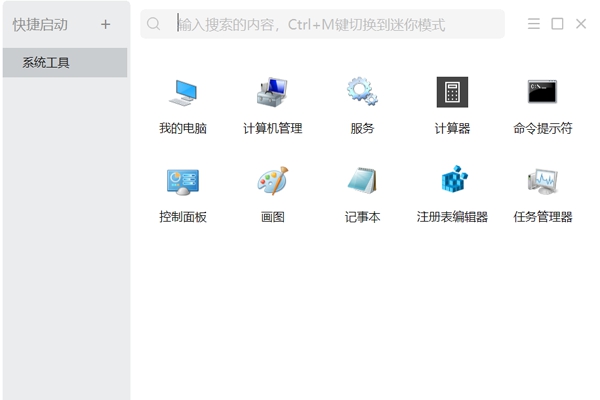Click the magnifier search icon
This screenshot has height=400, width=600.
point(154,24)
